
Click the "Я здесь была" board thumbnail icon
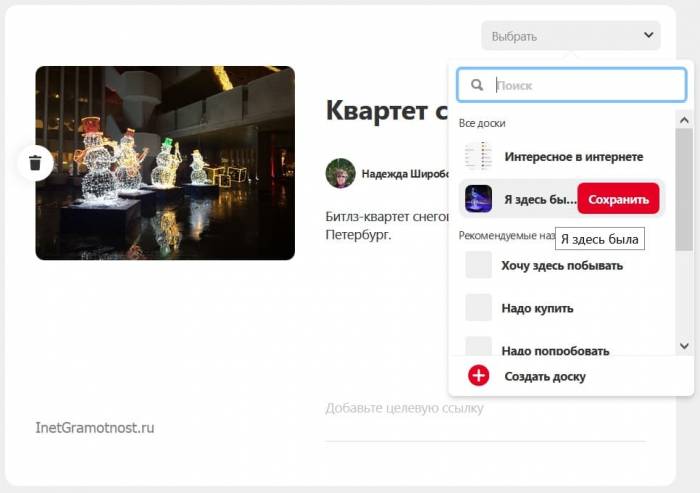(479, 199)
